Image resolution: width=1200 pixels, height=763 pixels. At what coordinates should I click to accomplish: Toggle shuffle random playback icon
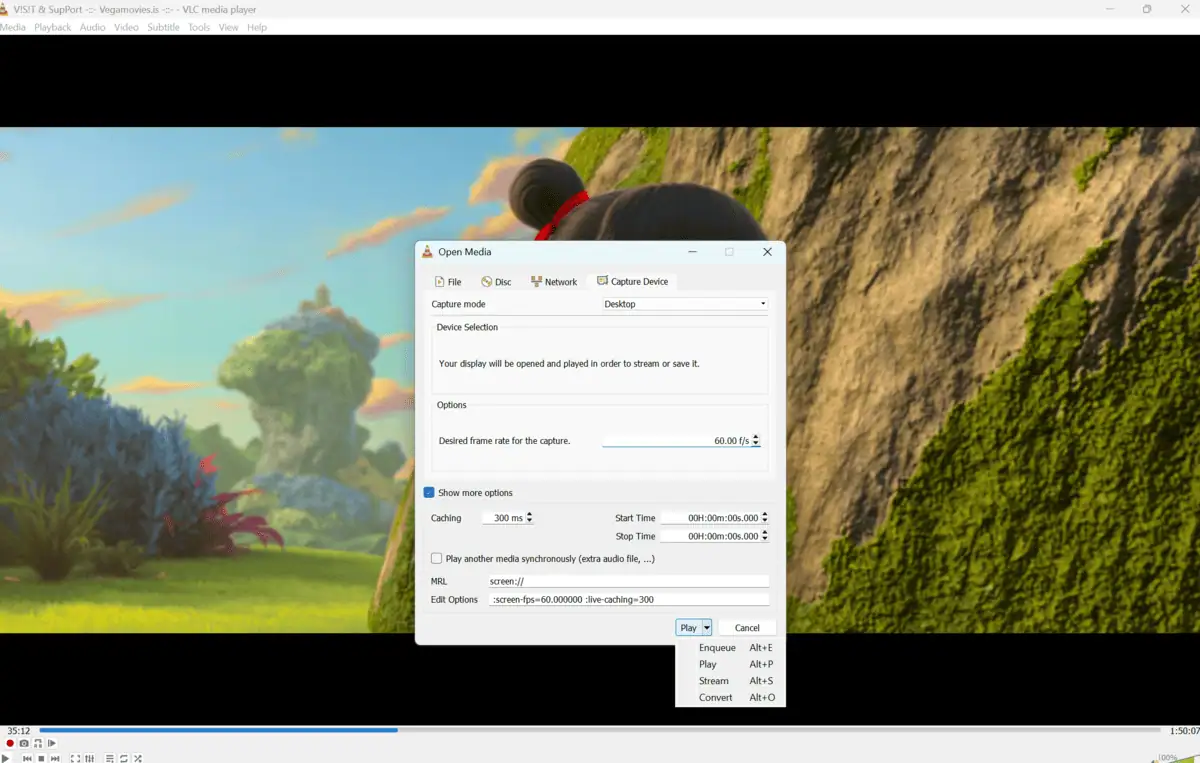138,758
